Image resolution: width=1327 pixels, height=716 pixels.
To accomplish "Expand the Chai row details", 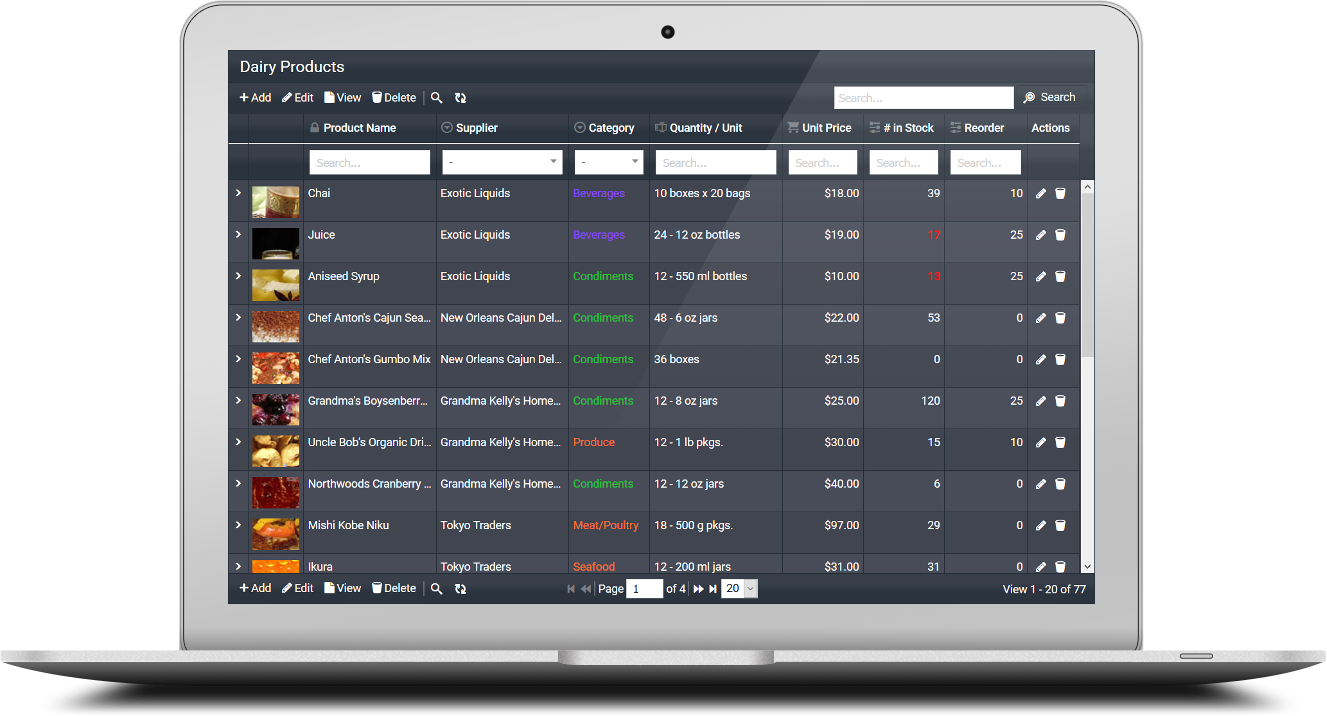I will 238,193.
